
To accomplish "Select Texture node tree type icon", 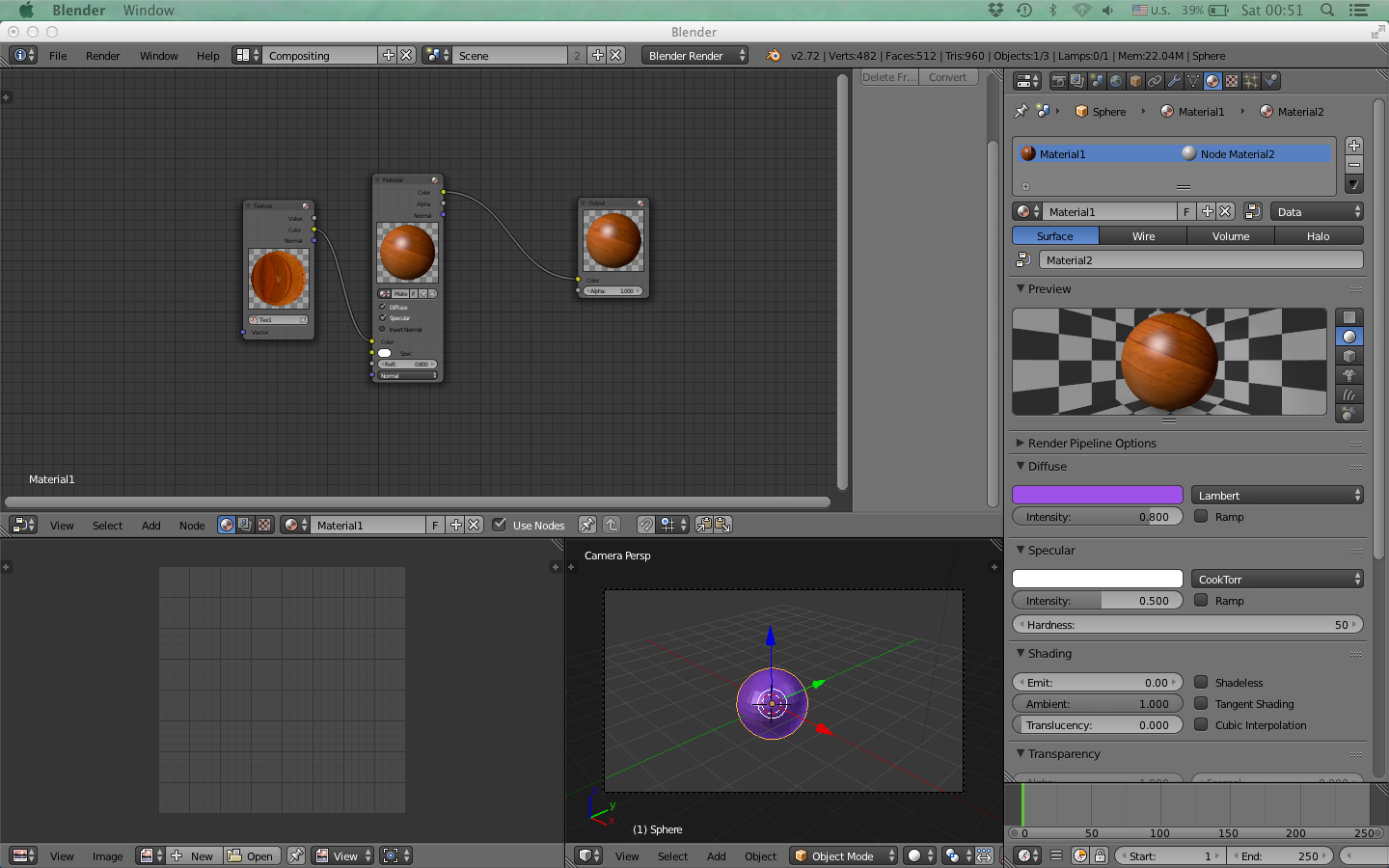I will 264,525.
